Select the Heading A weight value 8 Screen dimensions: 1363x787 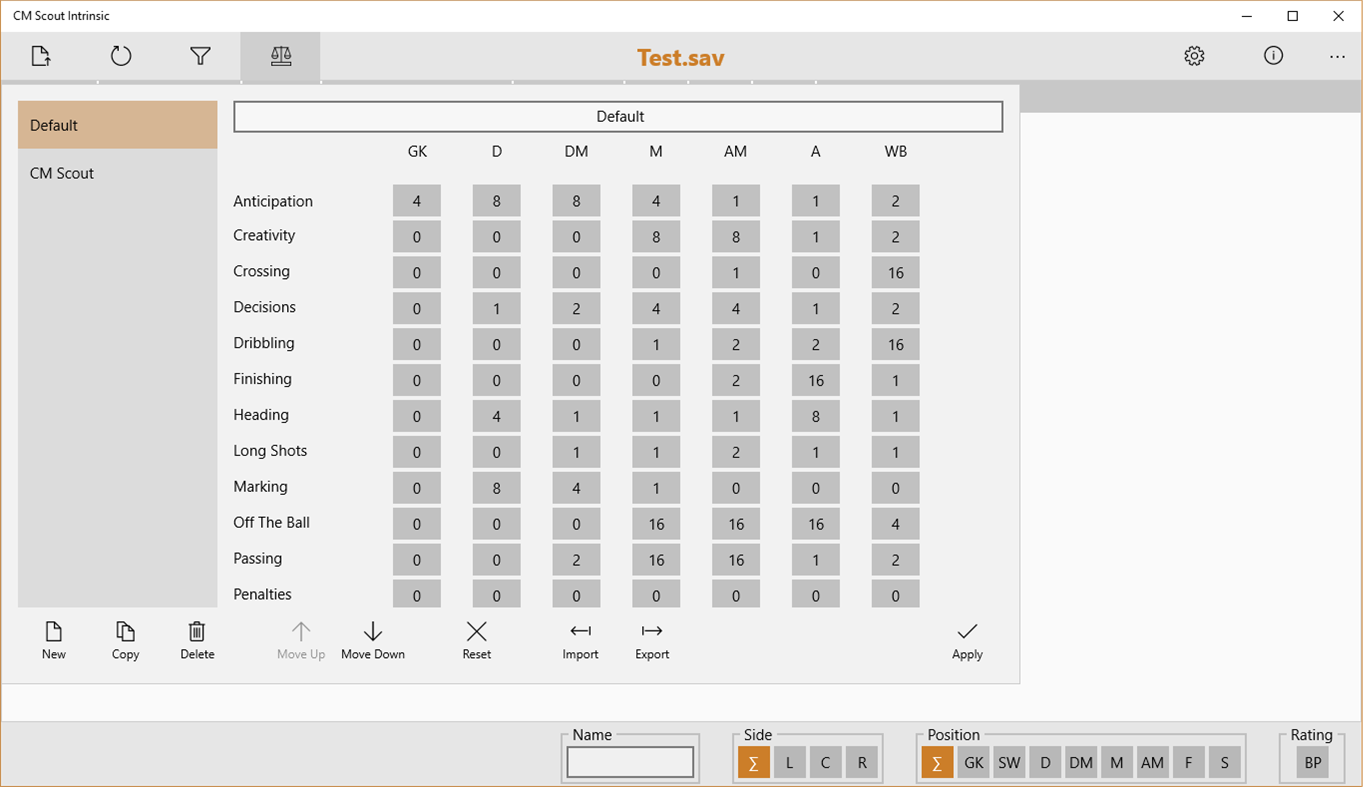click(x=816, y=417)
